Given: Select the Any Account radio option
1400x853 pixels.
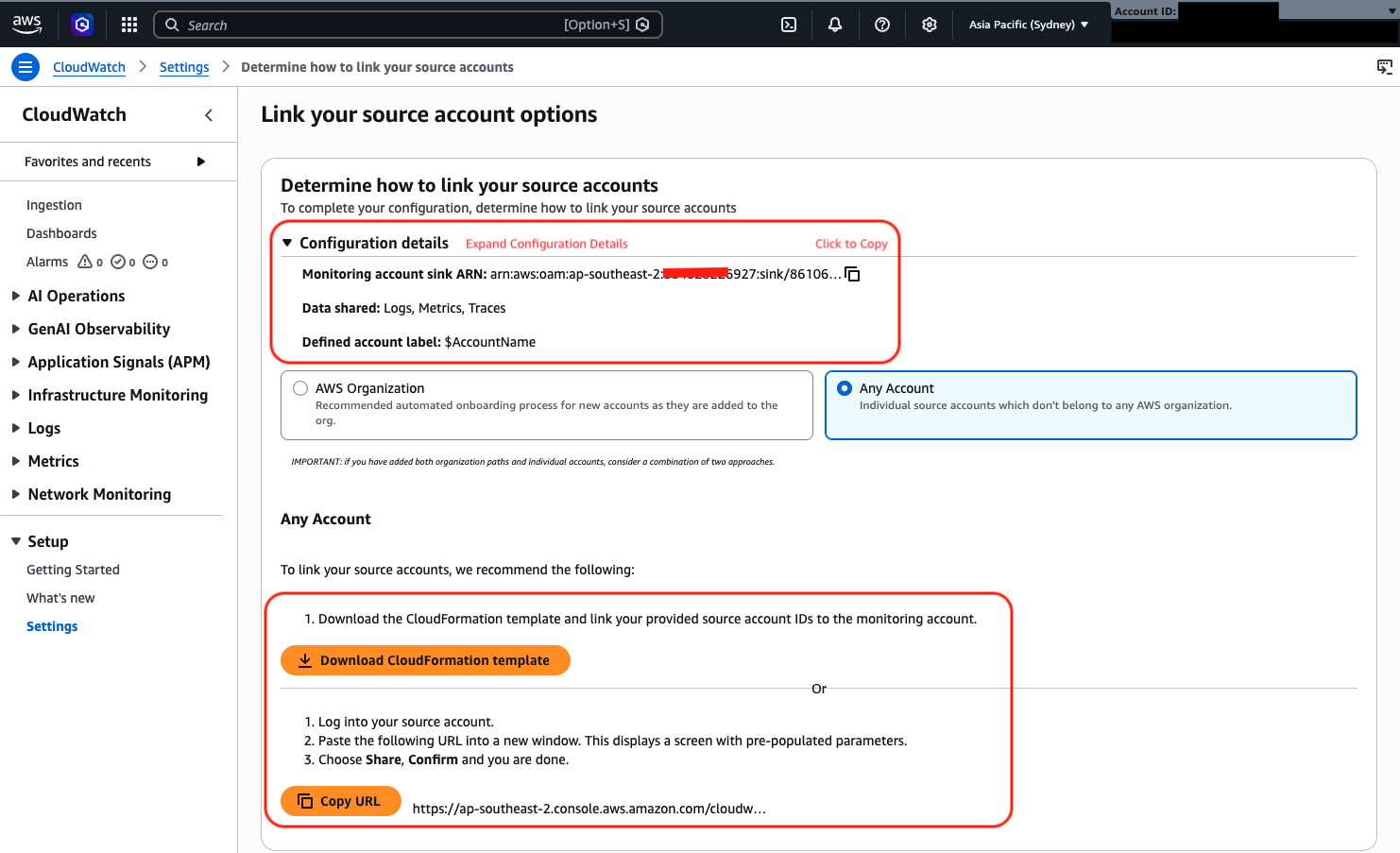Looking at the screenshot, I should pos(845,388).
